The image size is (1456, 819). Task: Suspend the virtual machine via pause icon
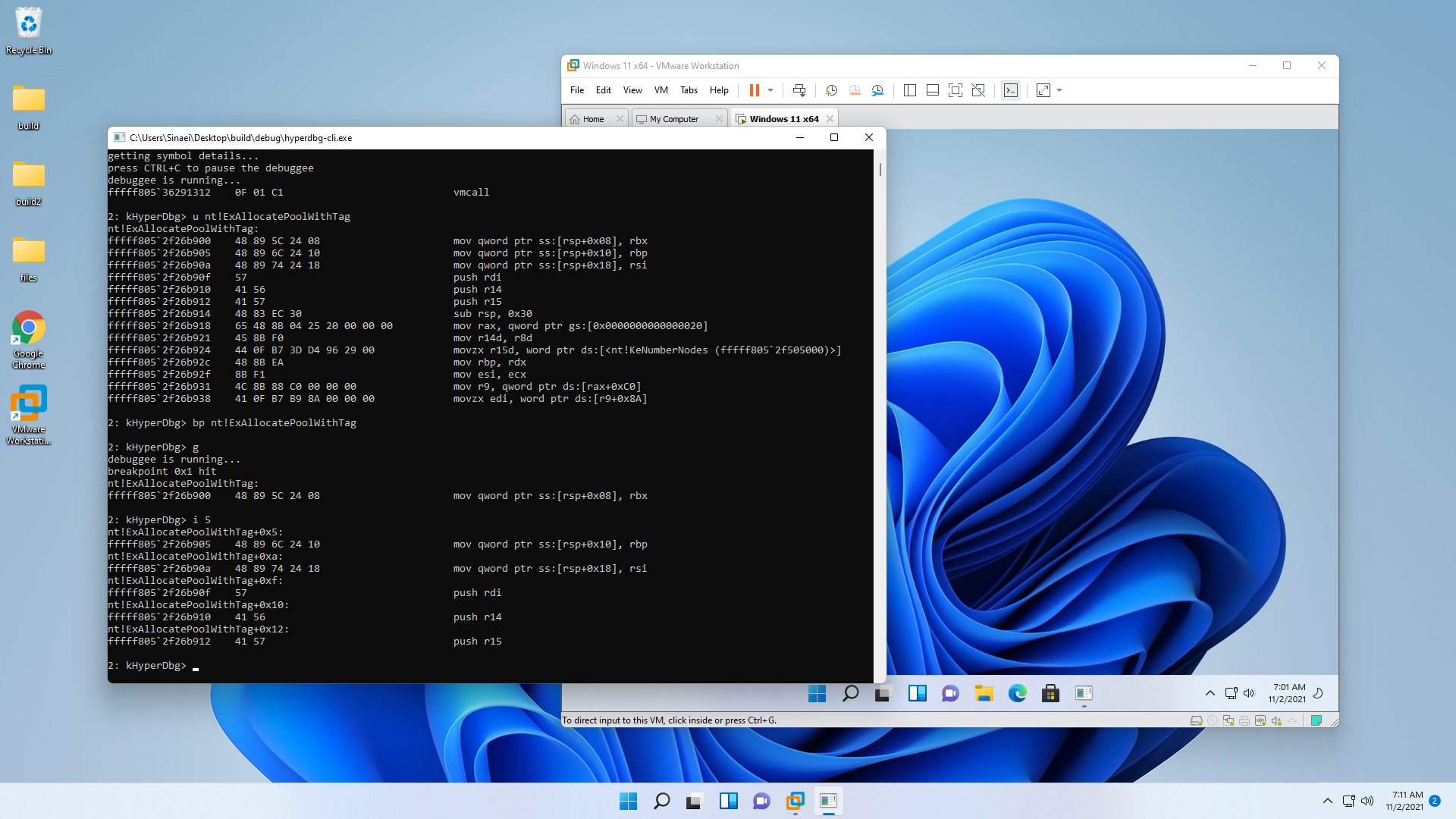[x=754, y=90]
